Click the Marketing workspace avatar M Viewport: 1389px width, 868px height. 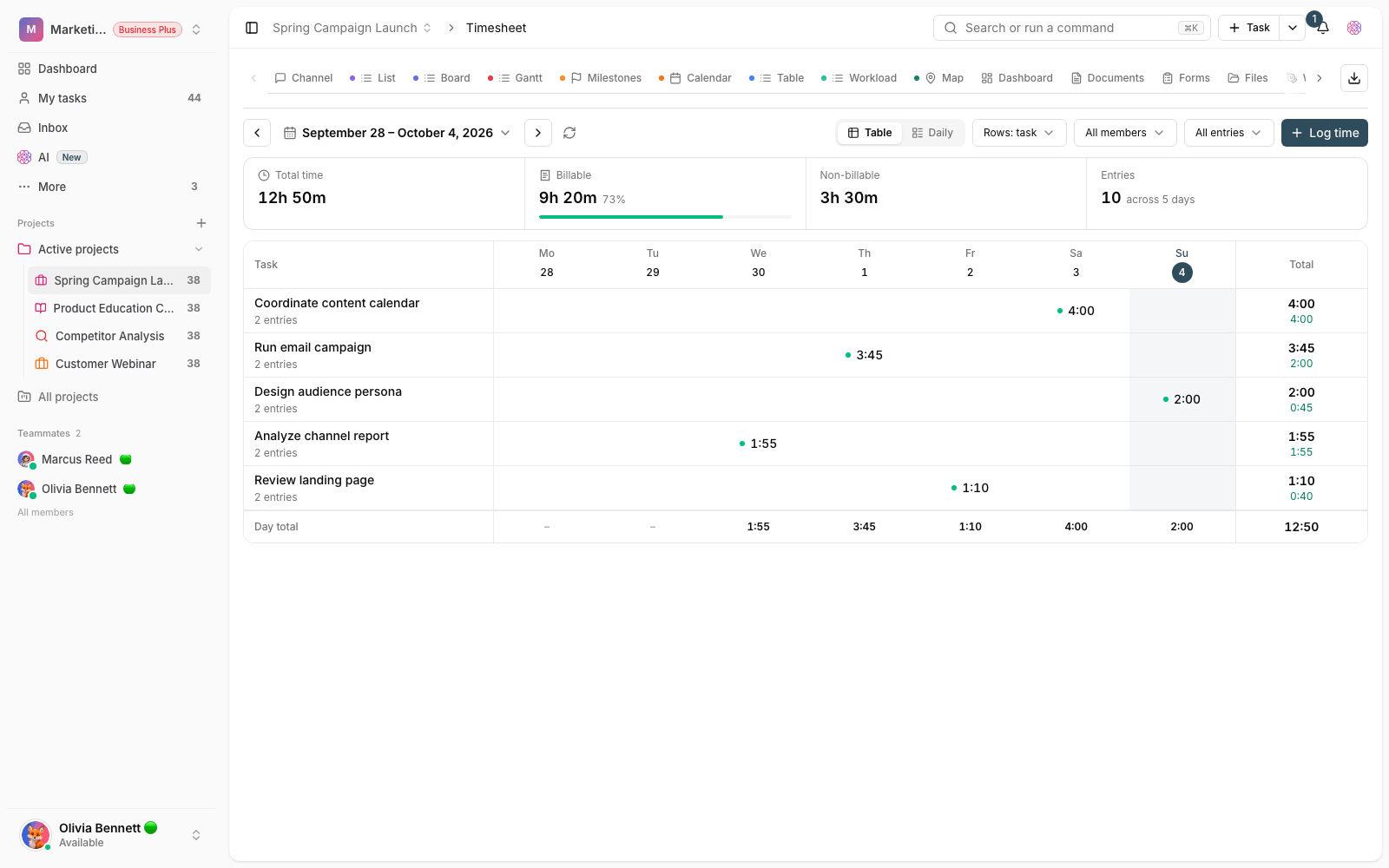31,30
